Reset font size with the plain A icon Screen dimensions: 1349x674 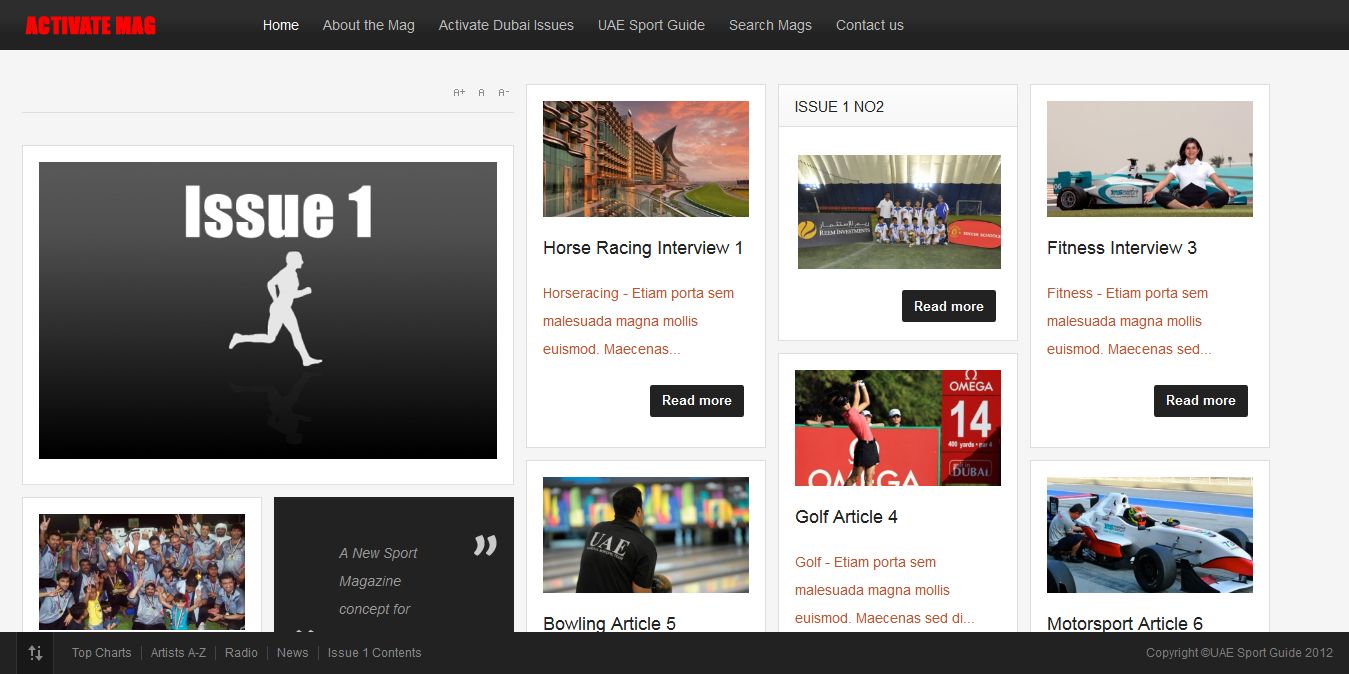pyautogui.click(x=481, y=93)
